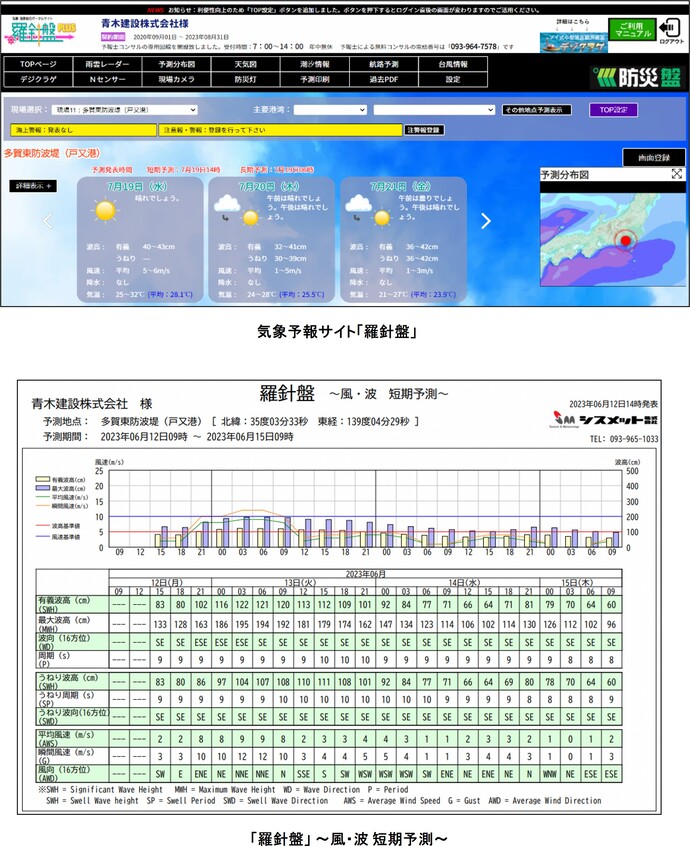Viewport: 690px width, 846px height.
Task: Go to next forecast days with right arrow
Action: coord(486,221)
